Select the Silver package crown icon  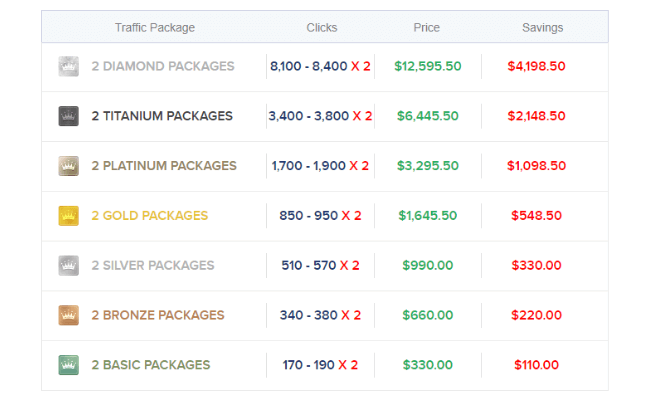[68, 265]
